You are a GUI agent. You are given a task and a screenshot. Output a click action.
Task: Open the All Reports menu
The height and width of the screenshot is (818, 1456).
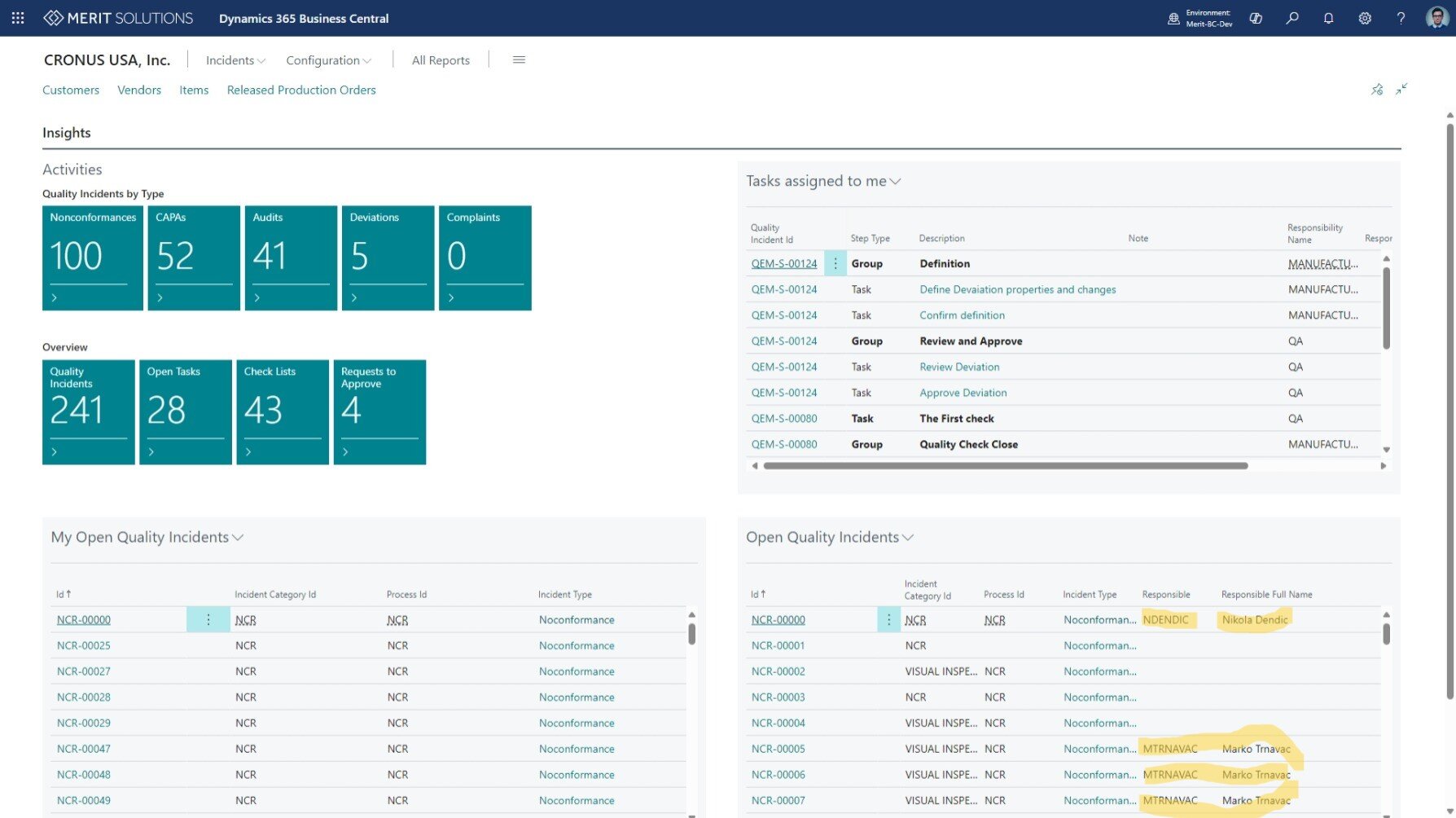(441, 60)
